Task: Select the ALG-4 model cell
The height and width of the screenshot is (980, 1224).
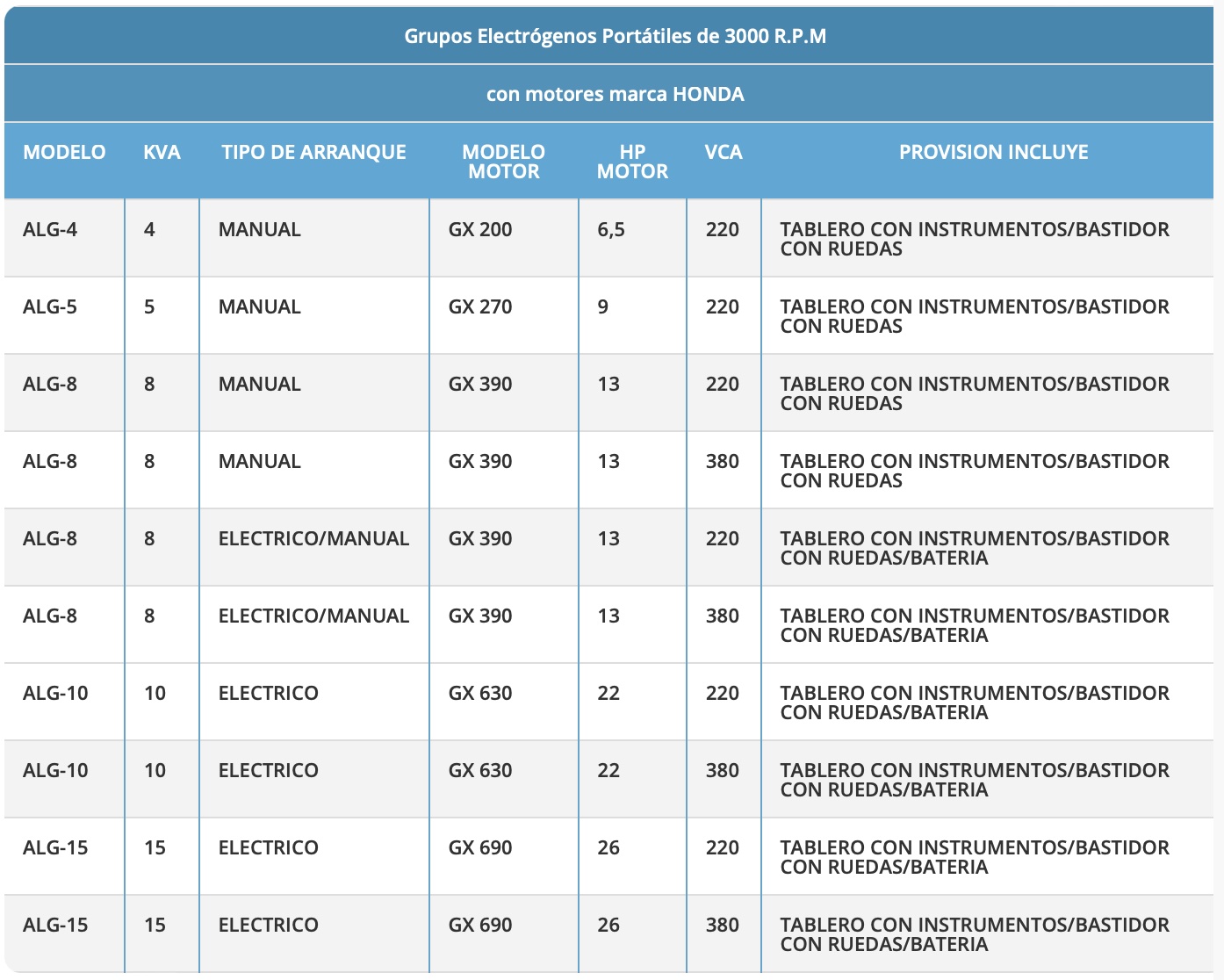Action: [50, 229]
